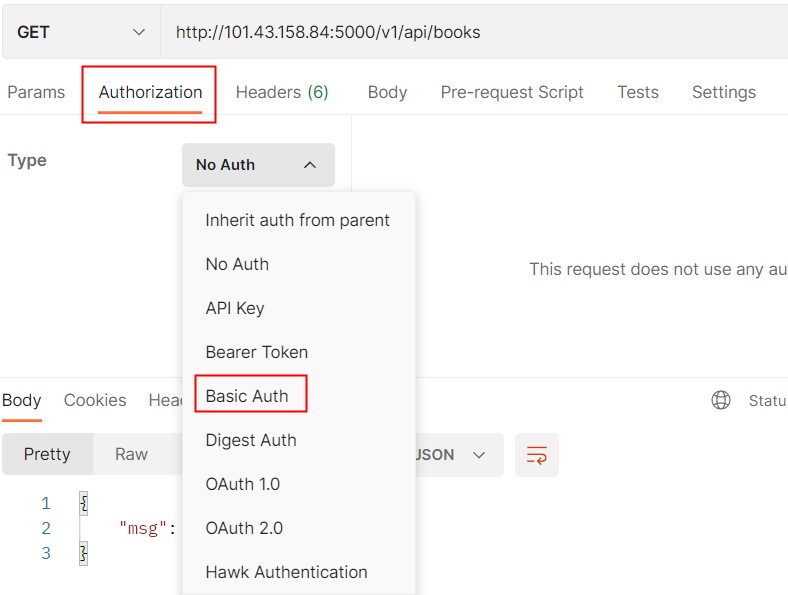Click the request URL input field
The height and width of the screenshot is (595, 788).
[470, 32]
